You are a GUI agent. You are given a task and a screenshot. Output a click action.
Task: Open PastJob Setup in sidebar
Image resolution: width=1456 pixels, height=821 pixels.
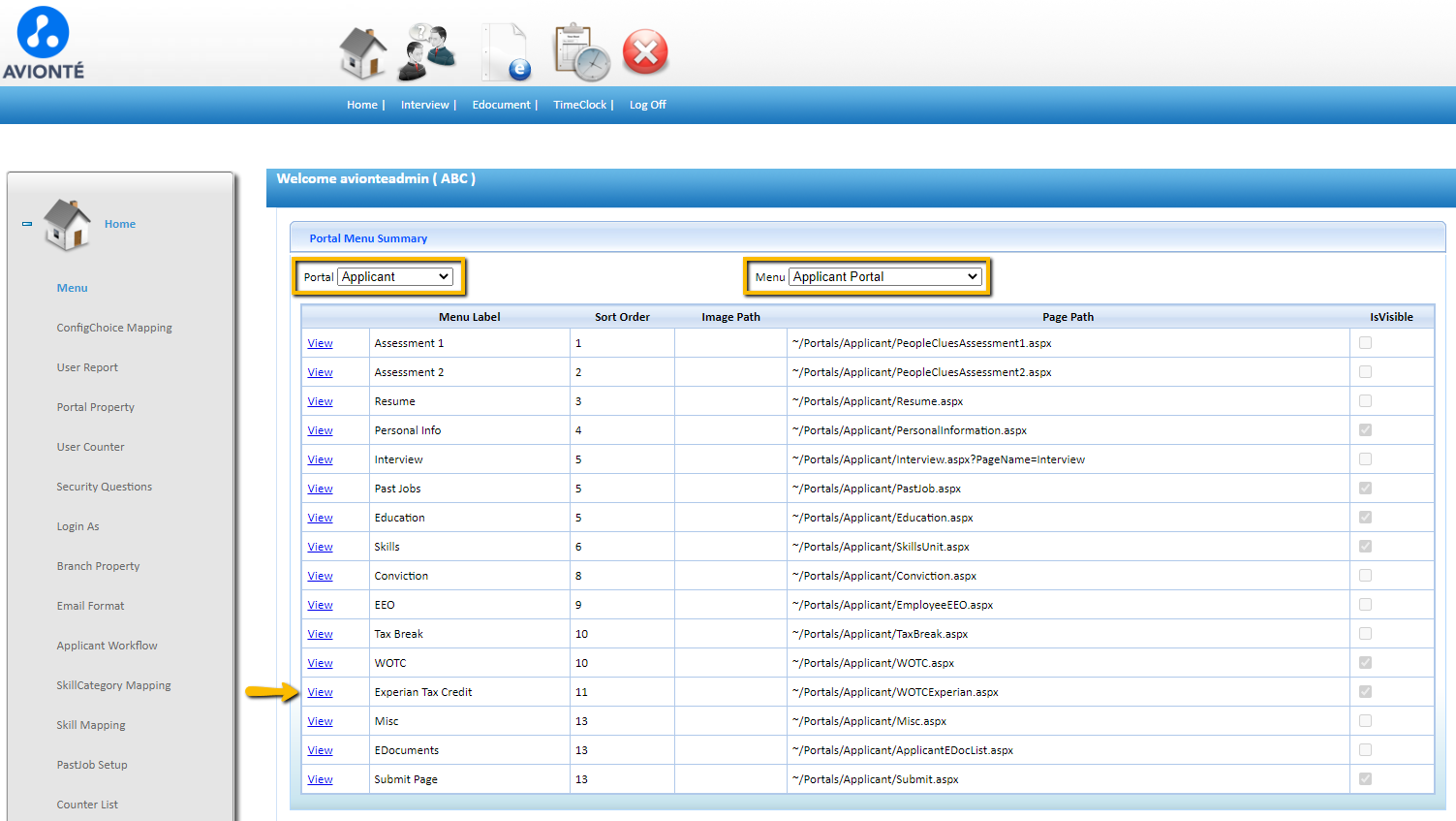[92, 765]
